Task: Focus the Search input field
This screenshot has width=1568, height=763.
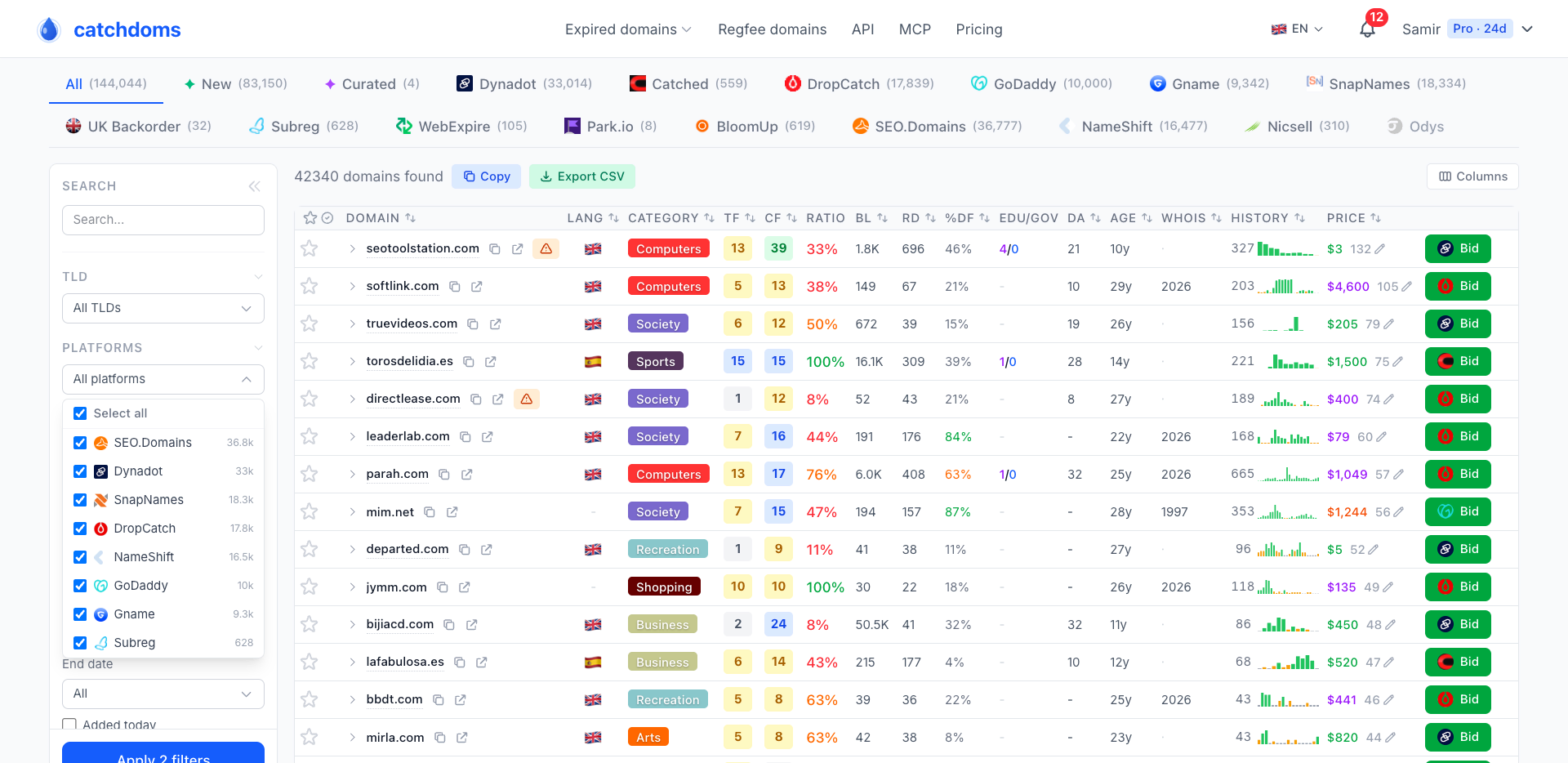Action: tap(163, 220)
